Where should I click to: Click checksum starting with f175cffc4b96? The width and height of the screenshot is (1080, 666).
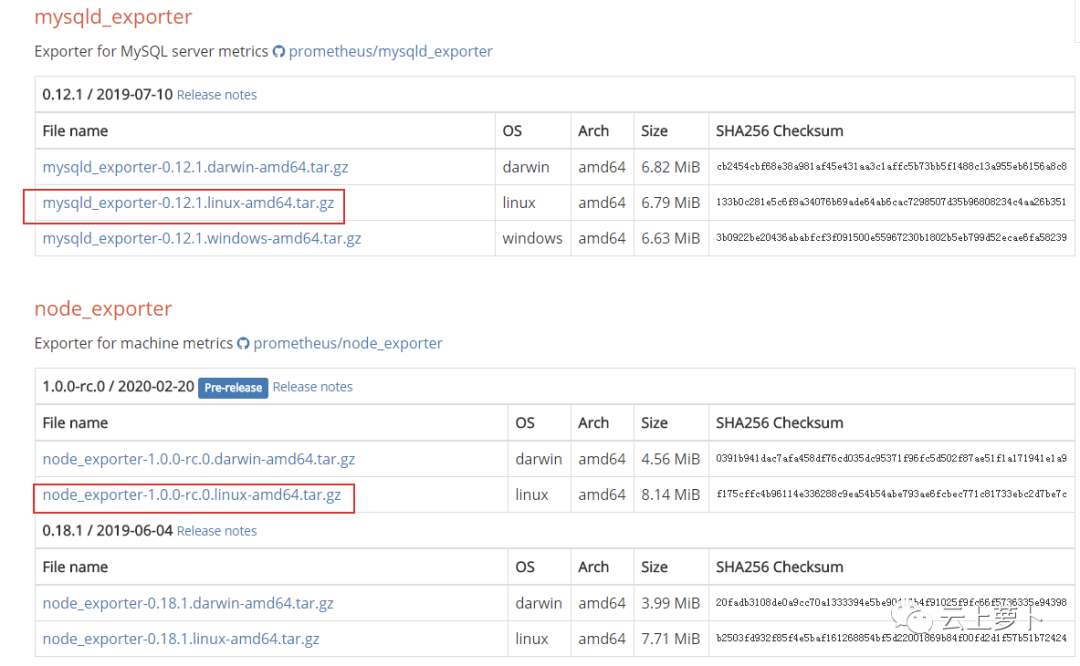coord(891,495)
